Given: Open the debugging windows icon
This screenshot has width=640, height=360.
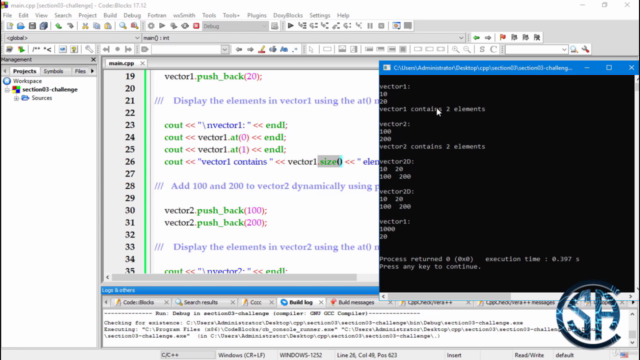Looking at the screenshot, I should (x=396, y=26).
